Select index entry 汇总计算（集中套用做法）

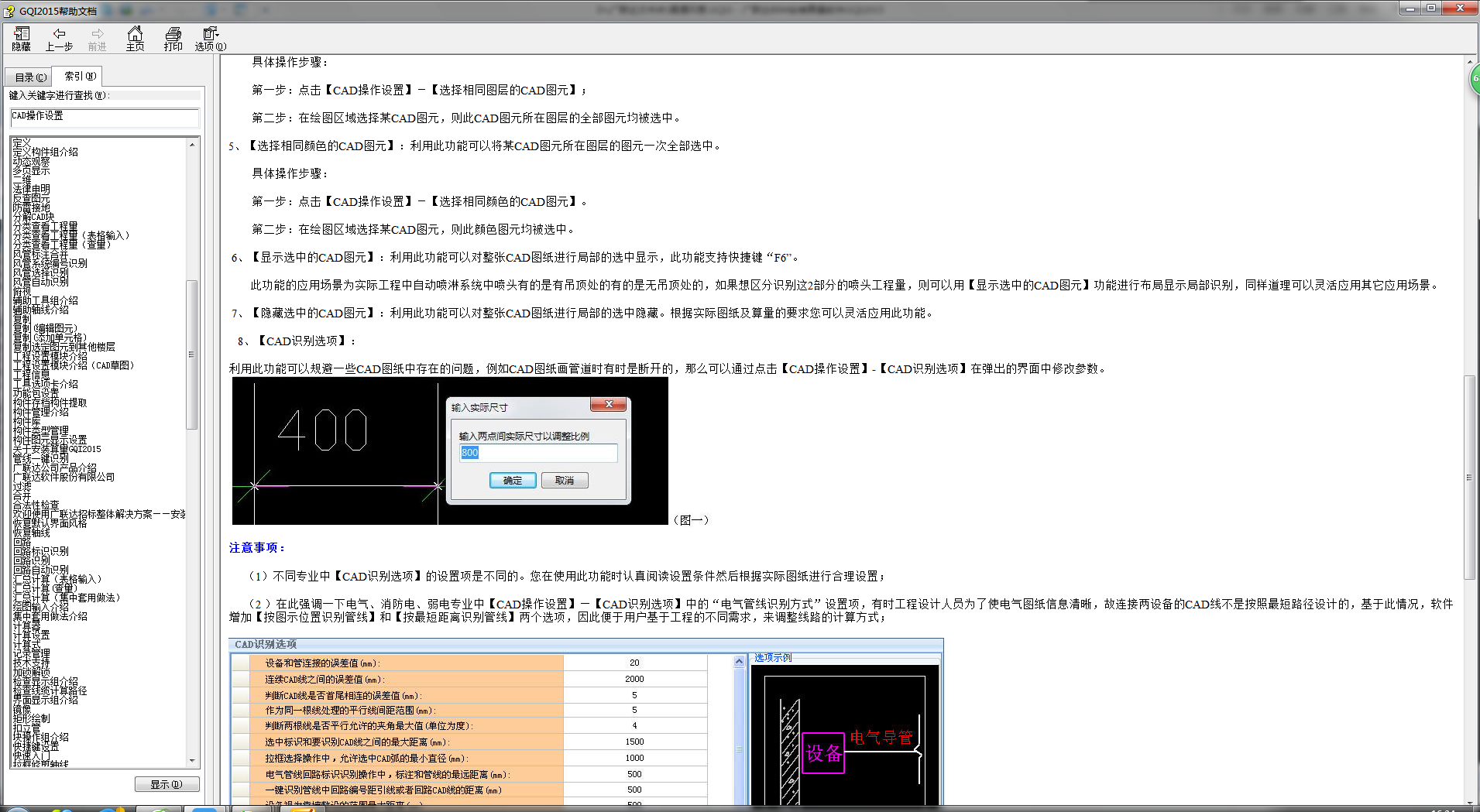pos(67,598)
